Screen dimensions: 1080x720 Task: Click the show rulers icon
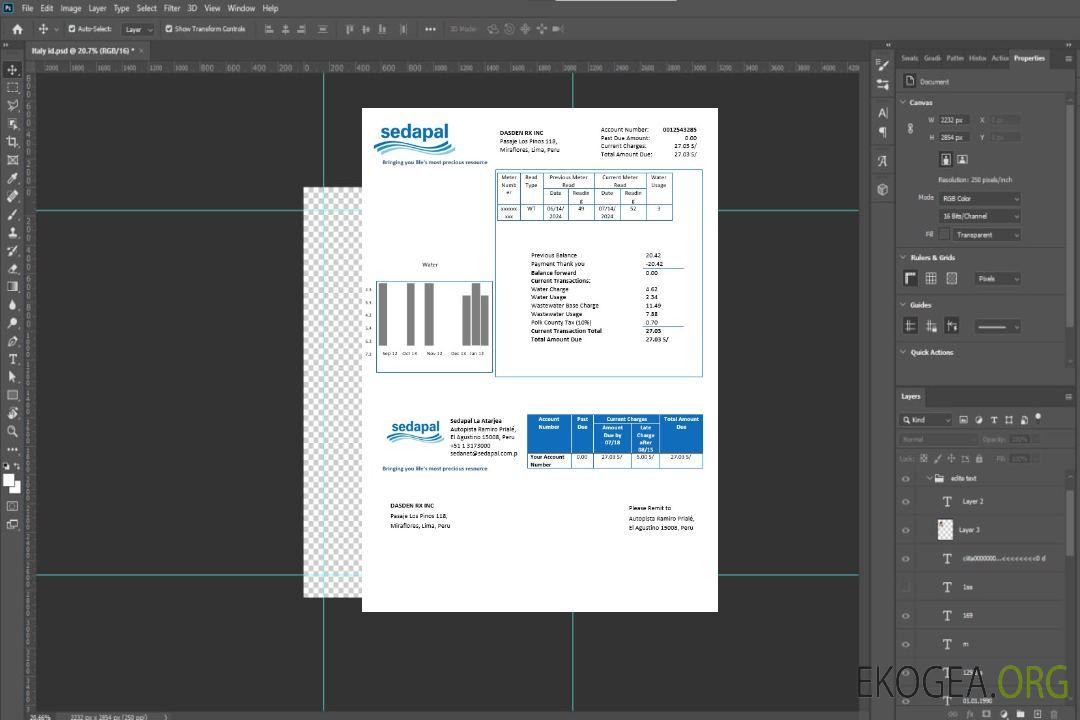click(910, 279)
